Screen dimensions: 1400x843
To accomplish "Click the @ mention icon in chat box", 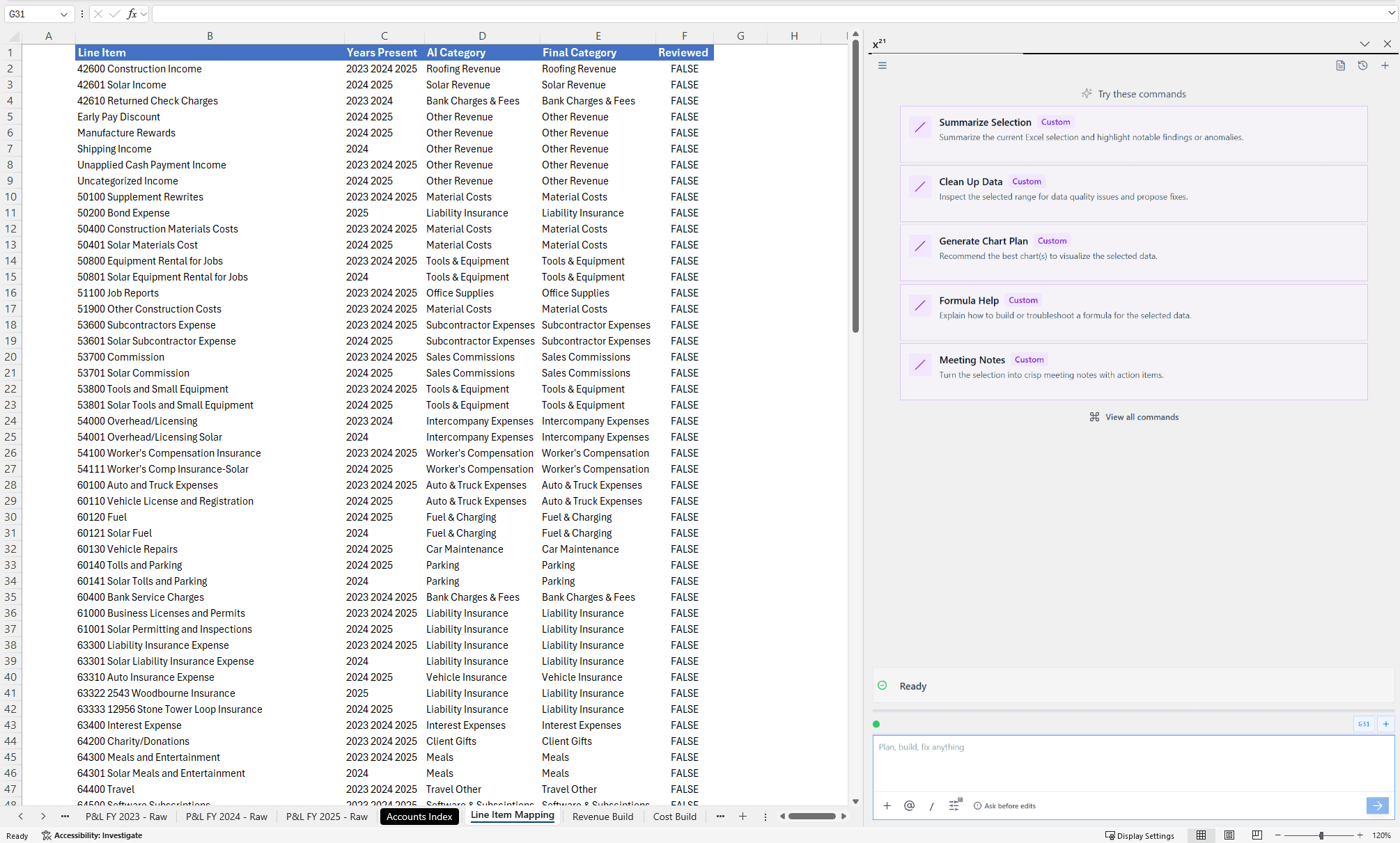I will tap(909, 805).
